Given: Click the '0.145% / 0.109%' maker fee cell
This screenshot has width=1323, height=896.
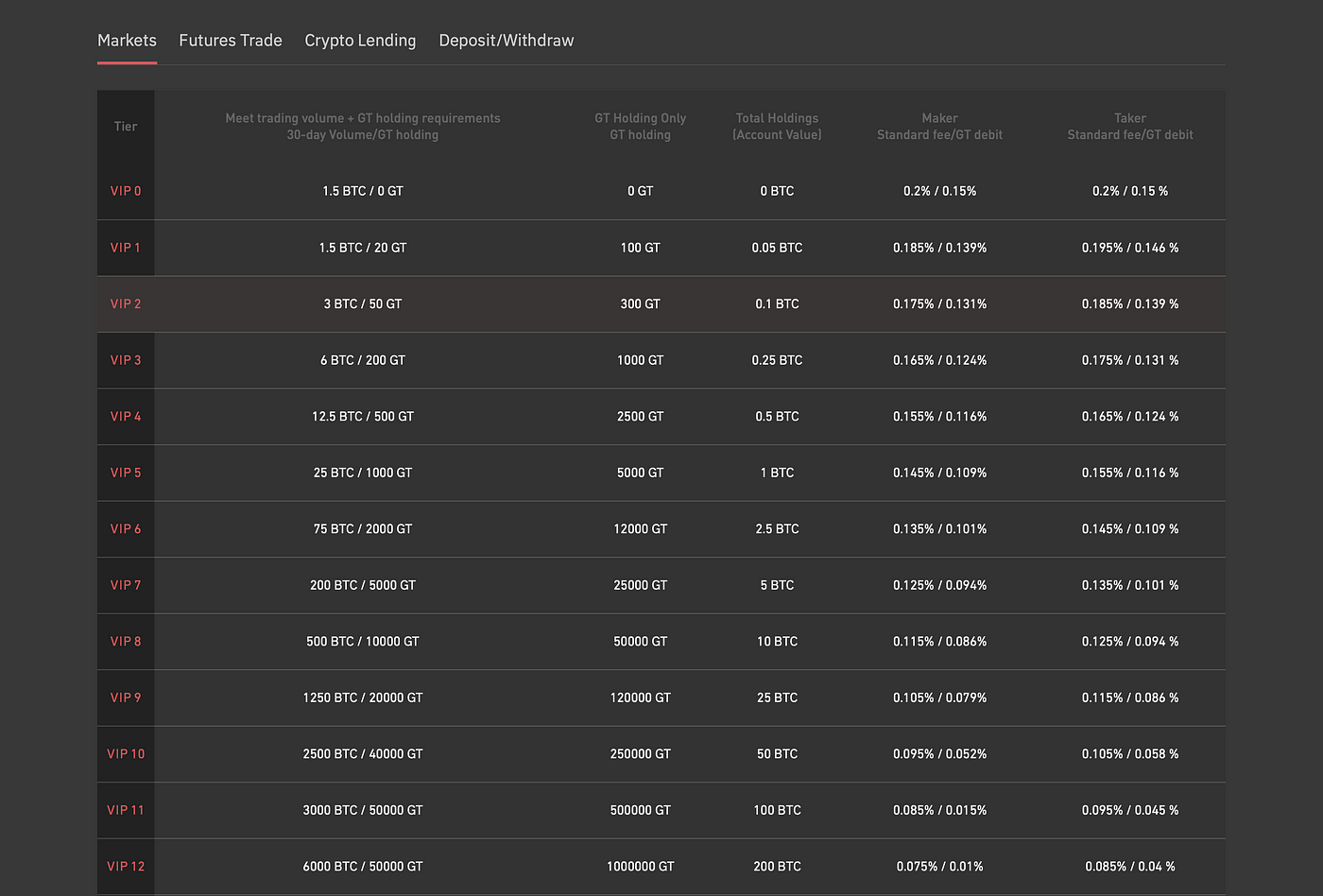Looking at the screenshot, I should pyautogui.click(x=940, y=473).
